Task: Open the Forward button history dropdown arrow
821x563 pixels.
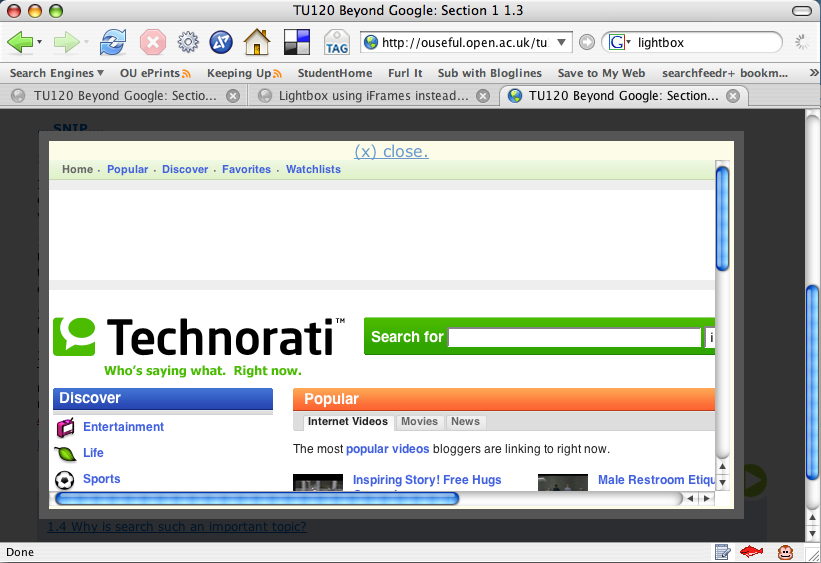Action: 86,42
